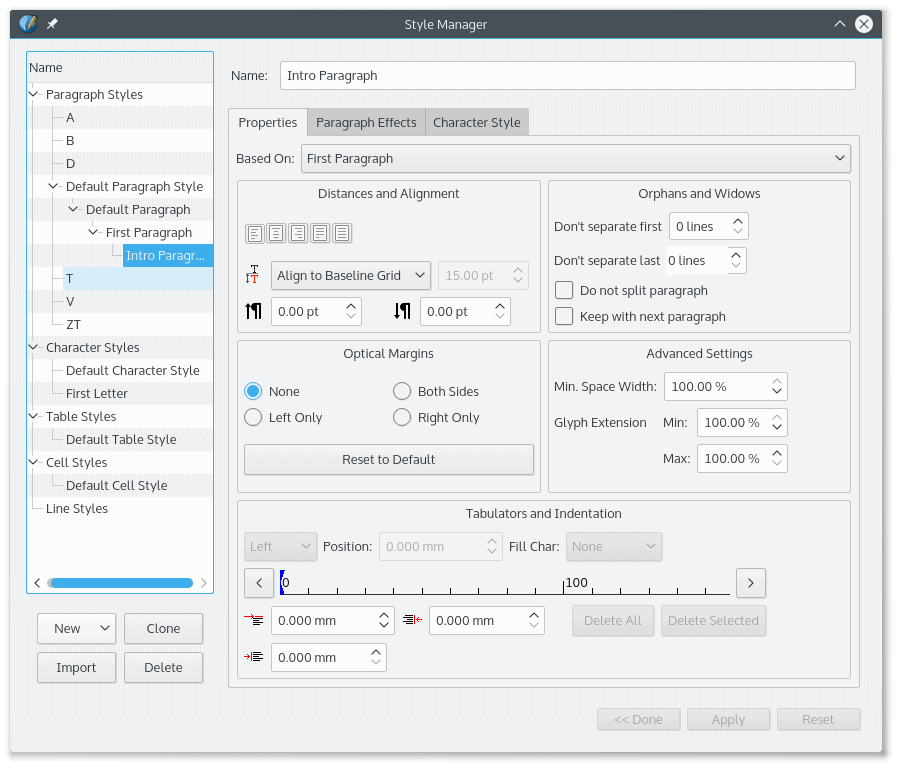Click the space above paragraph icon
Screen dimensions: 898x768
(254, 311)
